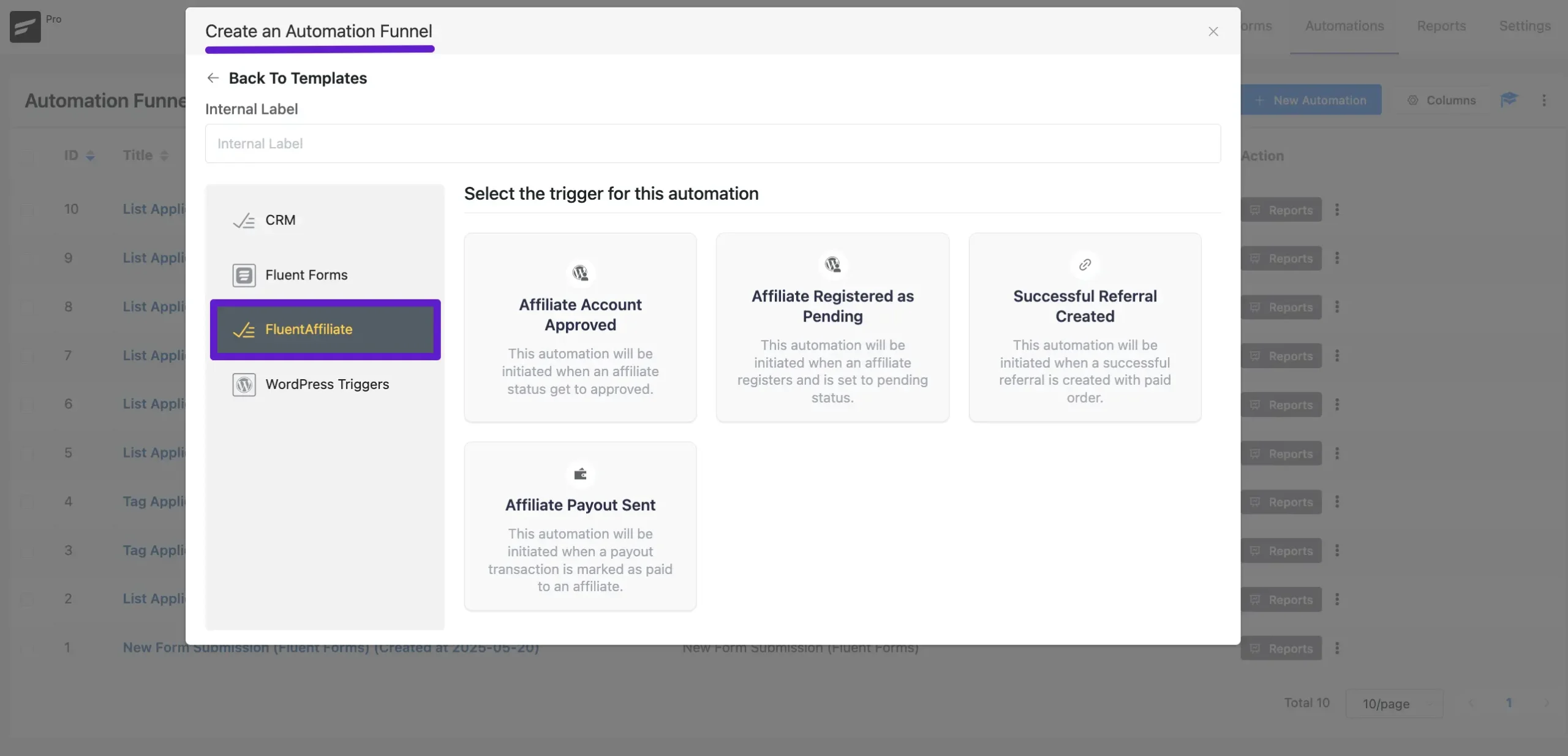This screenshot has width=1568, height=756.
Task: Choose the Affiliate Account Approved trigger card
Action: click(x=580, y=327)
